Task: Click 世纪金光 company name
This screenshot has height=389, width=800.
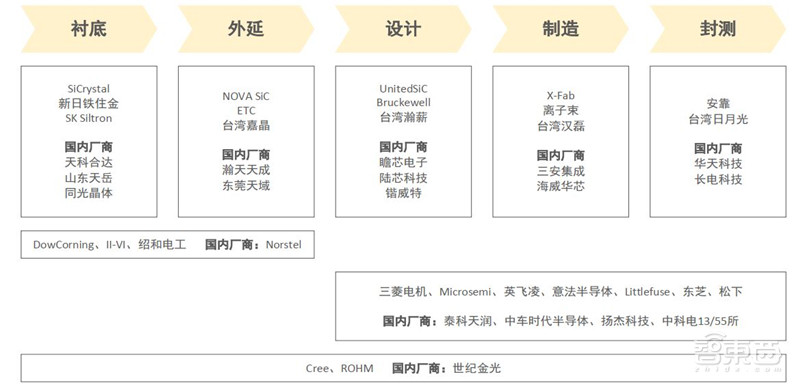Action: click(x=477, y=369)
